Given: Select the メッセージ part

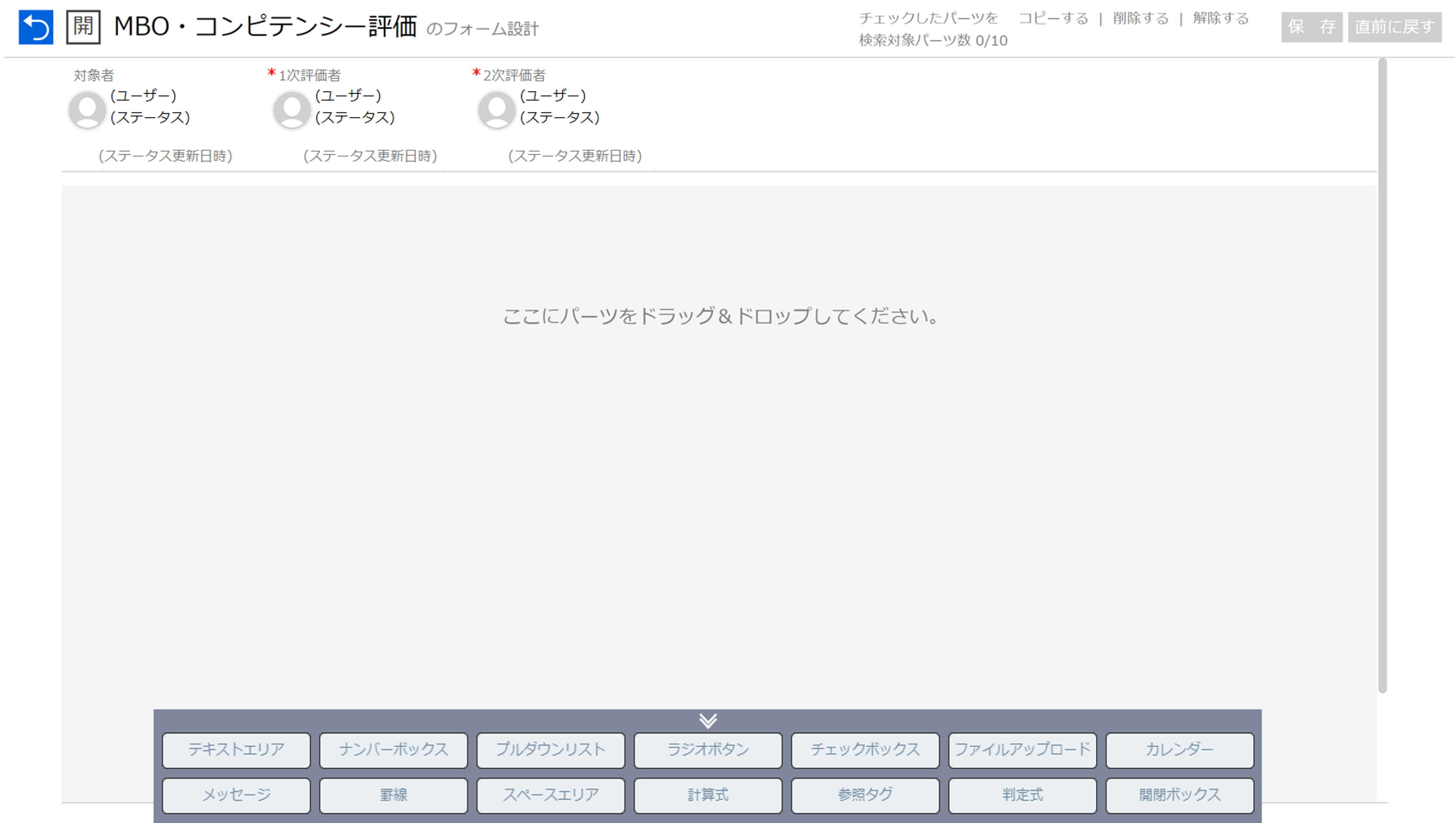Looking at the screenshot, I should [236, 795].
